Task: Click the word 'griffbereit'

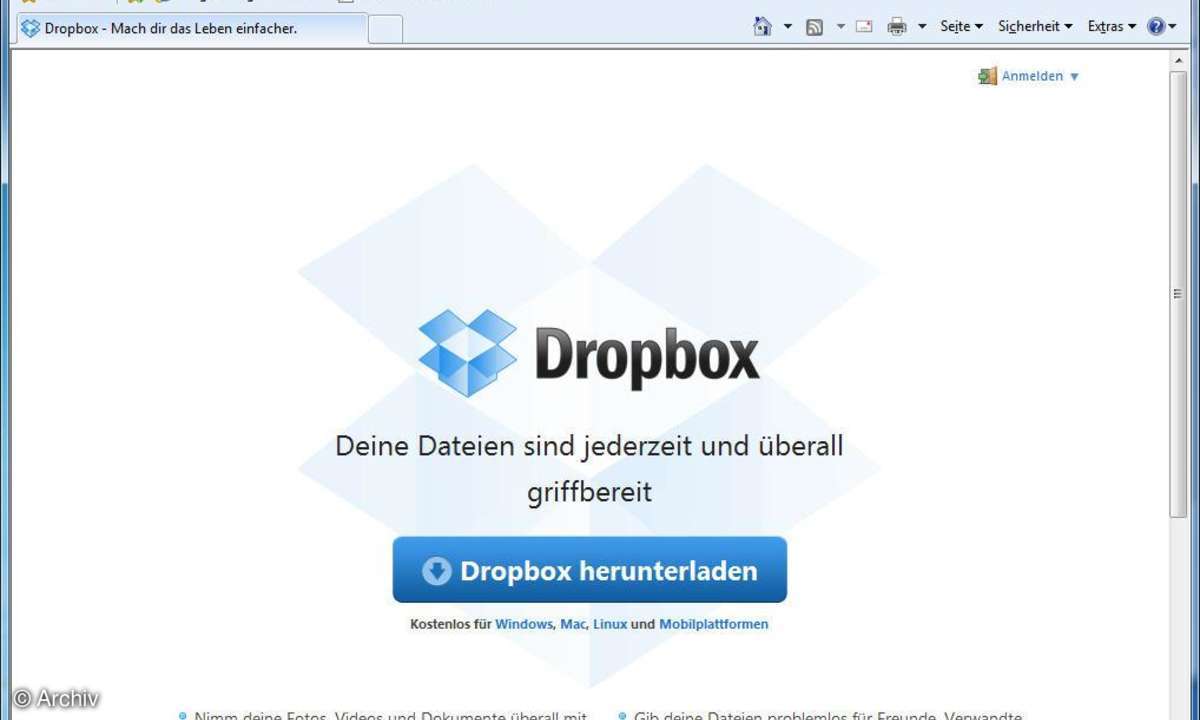Action: [x=589, y=492]
